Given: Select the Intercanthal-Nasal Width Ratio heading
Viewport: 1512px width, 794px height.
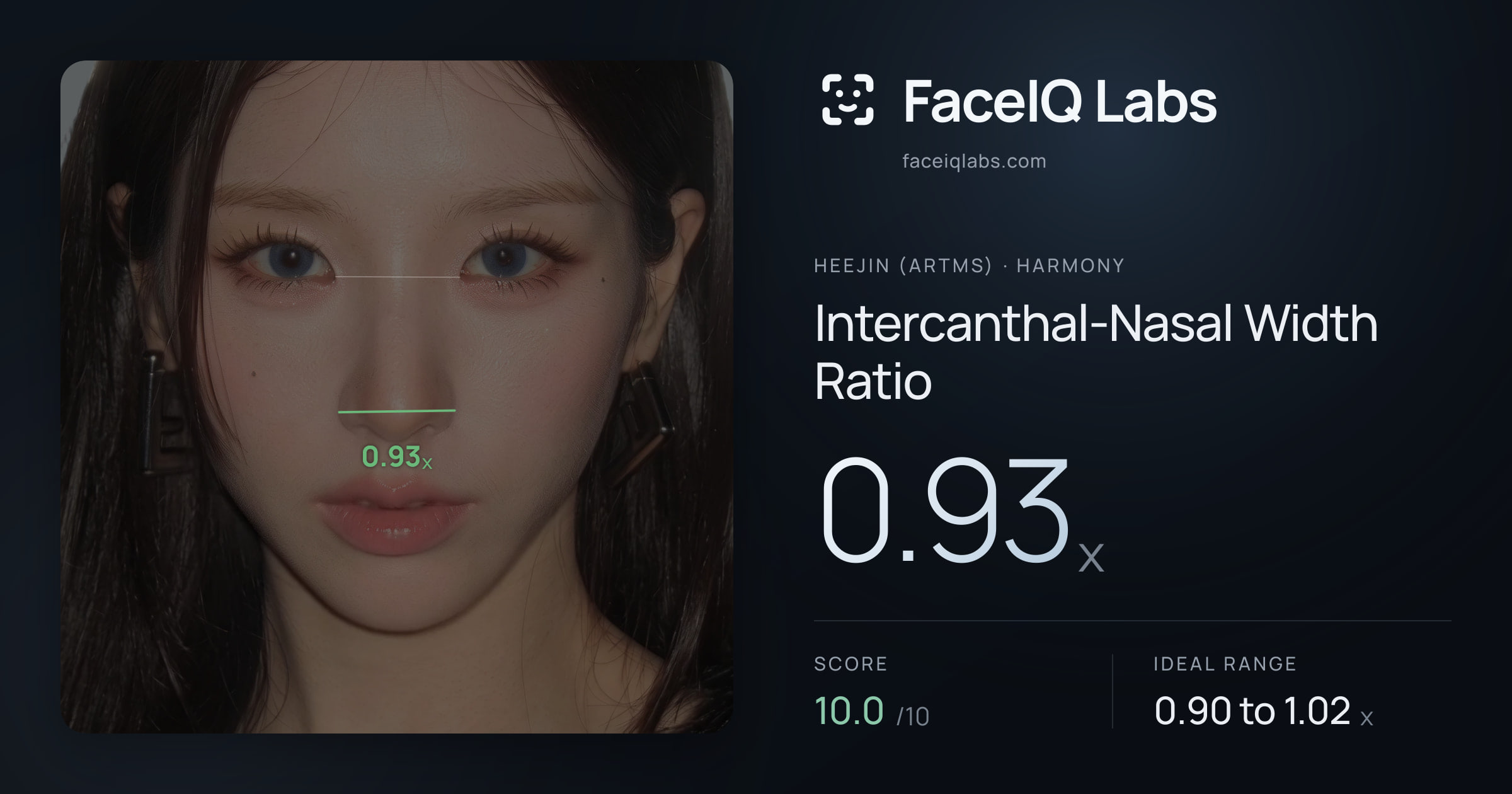Looking at the screenshot, I should tap(1096, 352).
